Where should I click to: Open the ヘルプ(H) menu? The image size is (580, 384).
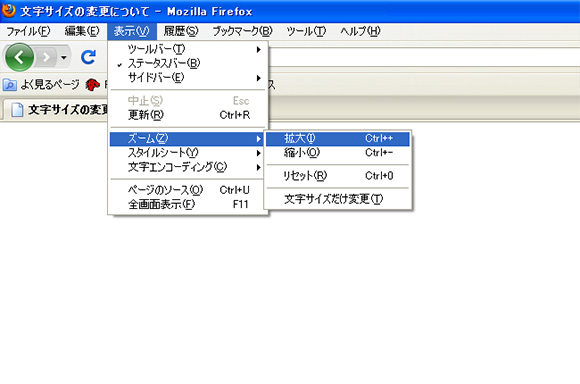point(360,31)
